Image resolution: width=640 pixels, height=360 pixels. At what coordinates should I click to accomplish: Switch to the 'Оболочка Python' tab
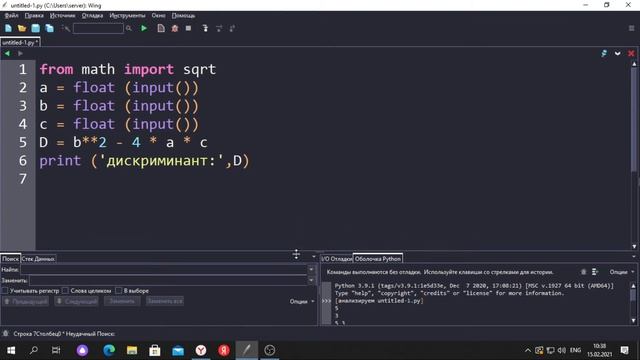[378, 259]
